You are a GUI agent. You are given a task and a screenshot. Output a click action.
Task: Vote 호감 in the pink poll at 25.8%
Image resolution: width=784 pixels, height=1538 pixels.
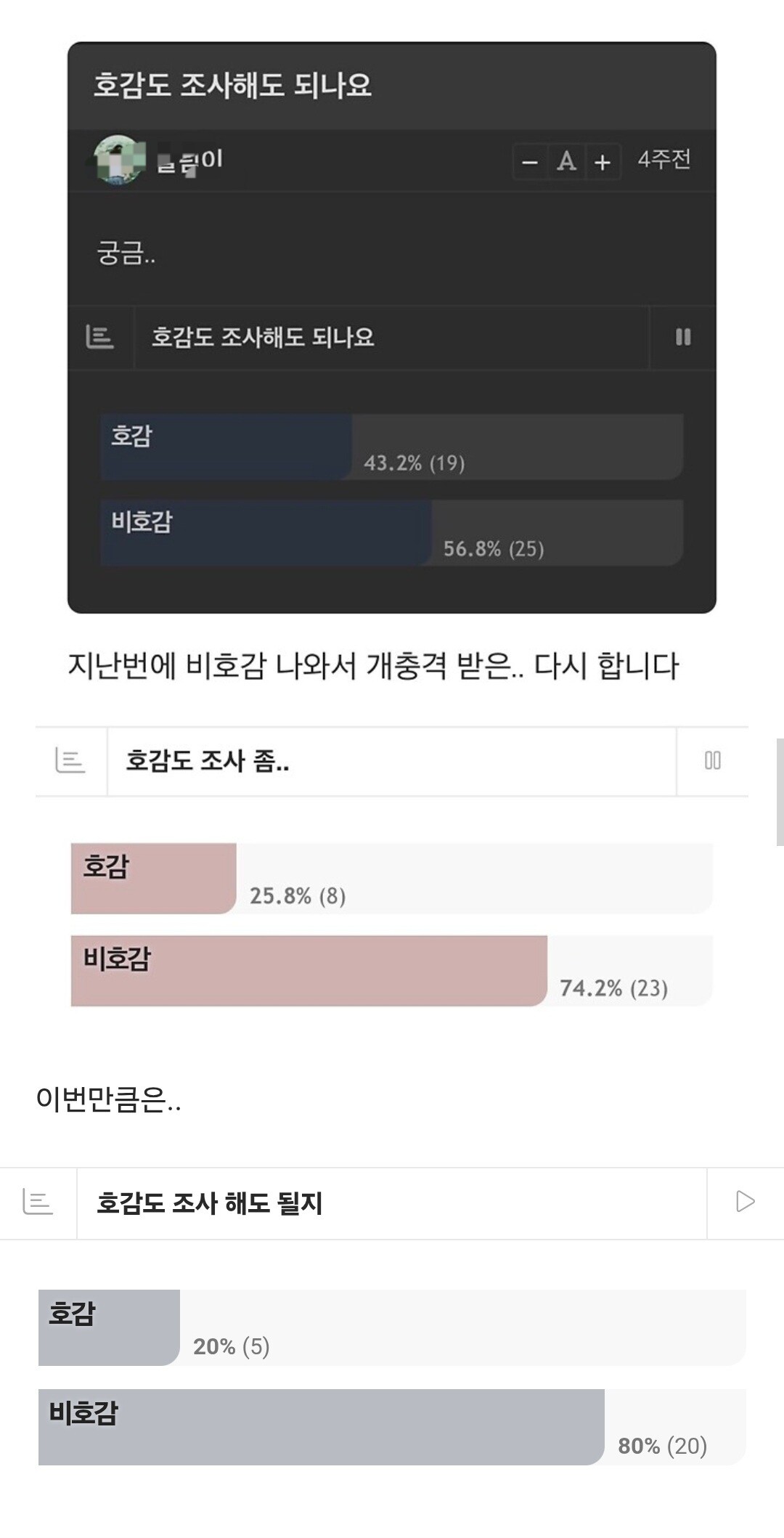click(392, 878)
